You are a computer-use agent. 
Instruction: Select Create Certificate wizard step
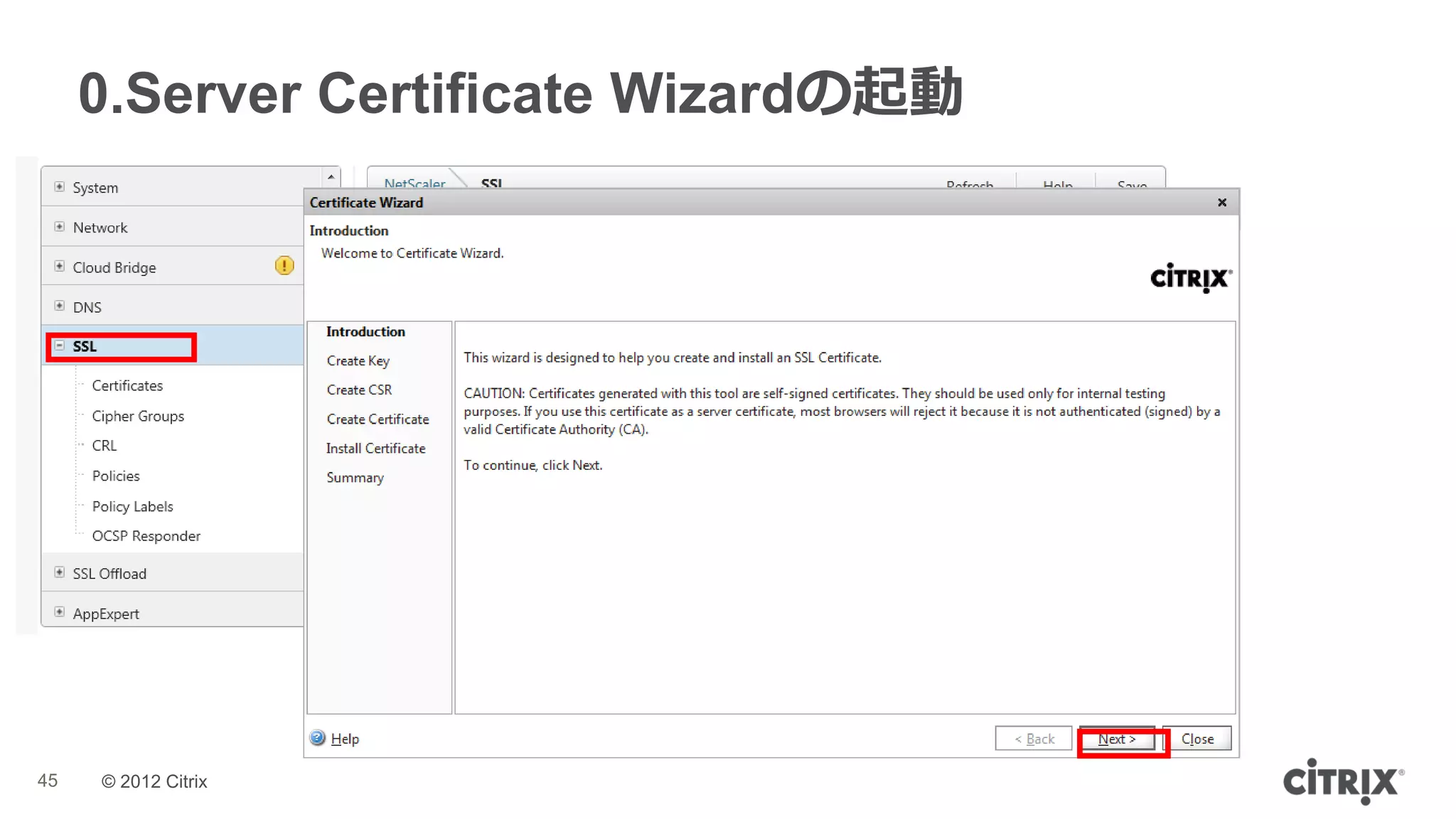point(378,419)
